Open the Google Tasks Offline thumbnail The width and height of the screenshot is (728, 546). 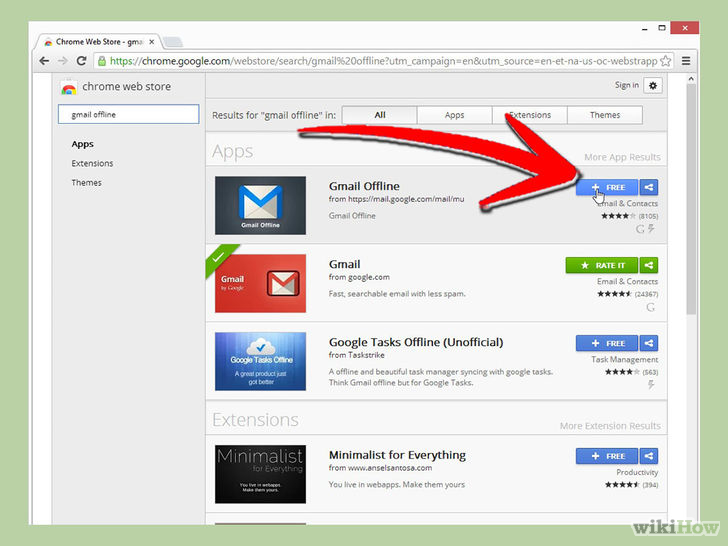260,361
